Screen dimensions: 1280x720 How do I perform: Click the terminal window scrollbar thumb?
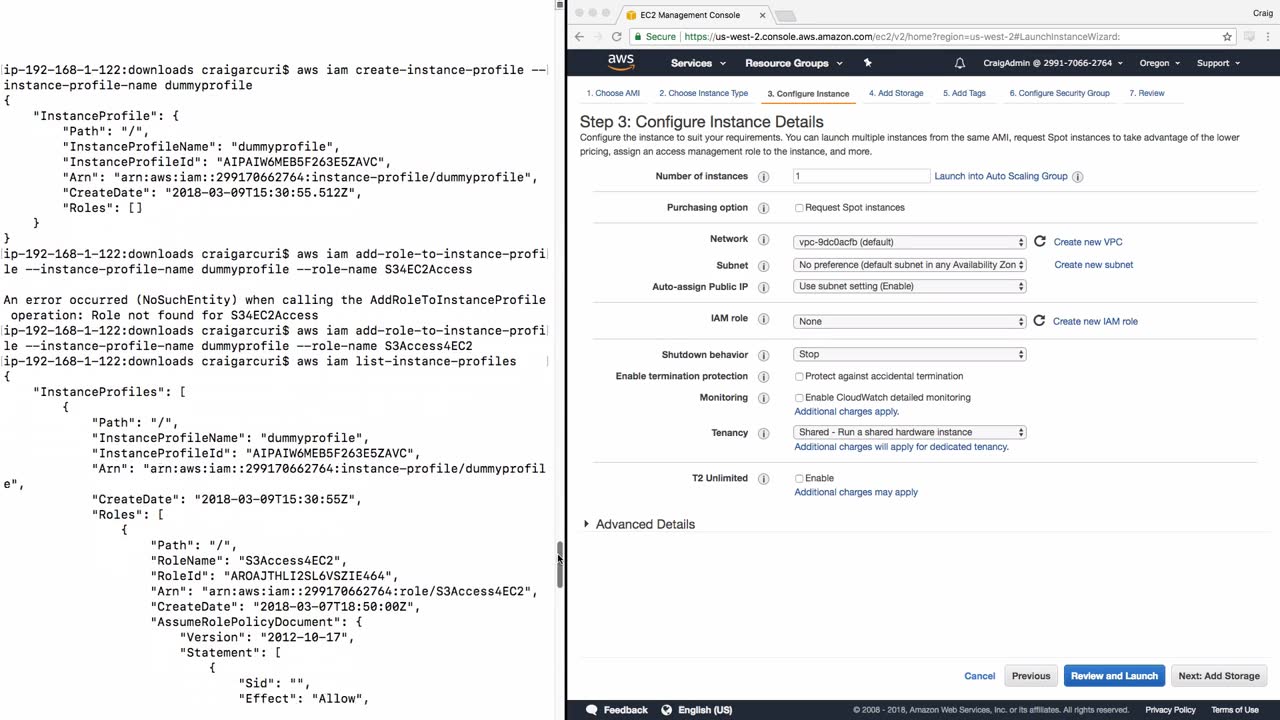coord(559,565)
